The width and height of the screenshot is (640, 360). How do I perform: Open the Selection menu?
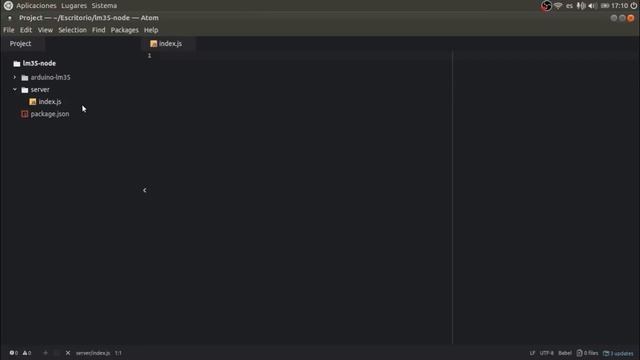pos(72,30)
